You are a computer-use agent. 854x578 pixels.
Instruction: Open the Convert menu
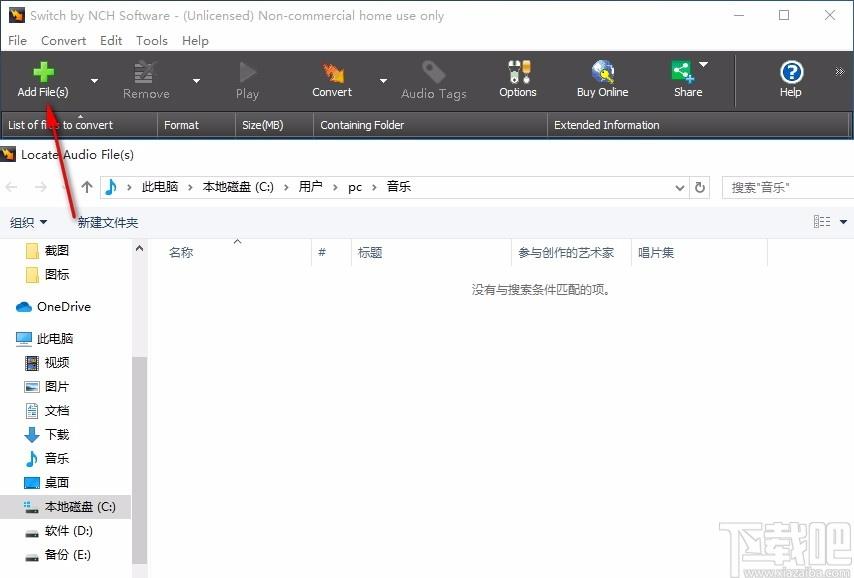pos(64,41)
